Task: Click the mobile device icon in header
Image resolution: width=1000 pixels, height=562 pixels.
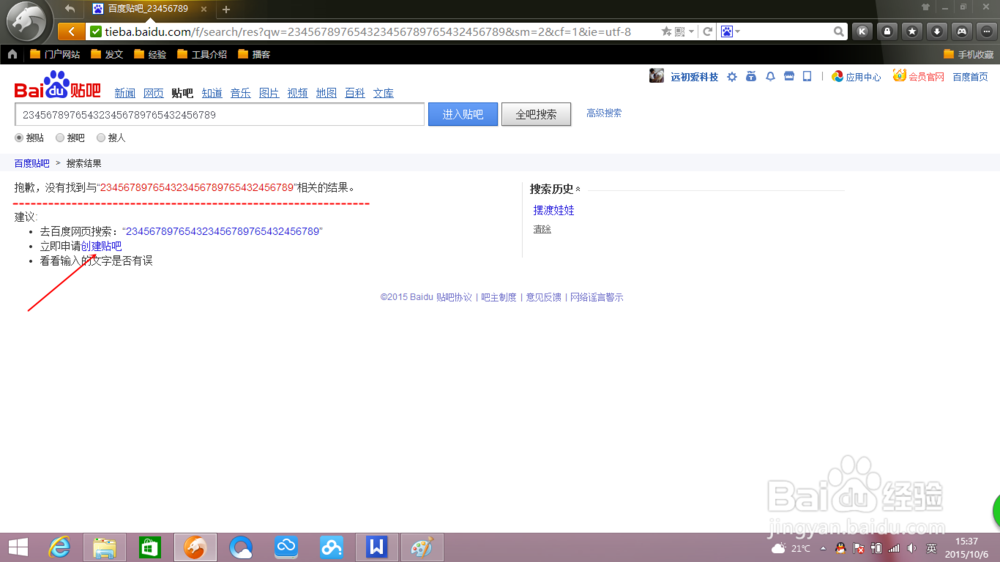Action: 807,77
